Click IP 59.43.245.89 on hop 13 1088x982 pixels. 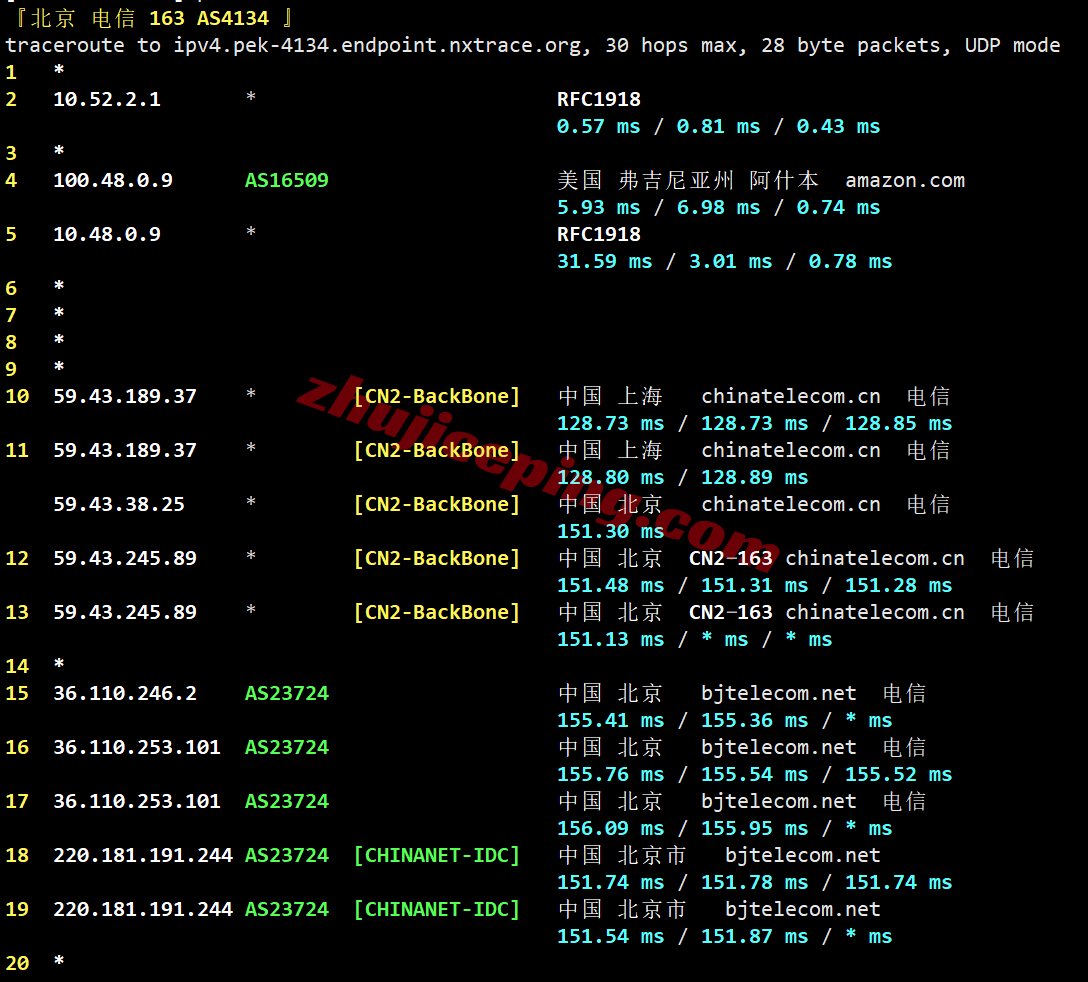pyautogui.click(x=125, y=613)
